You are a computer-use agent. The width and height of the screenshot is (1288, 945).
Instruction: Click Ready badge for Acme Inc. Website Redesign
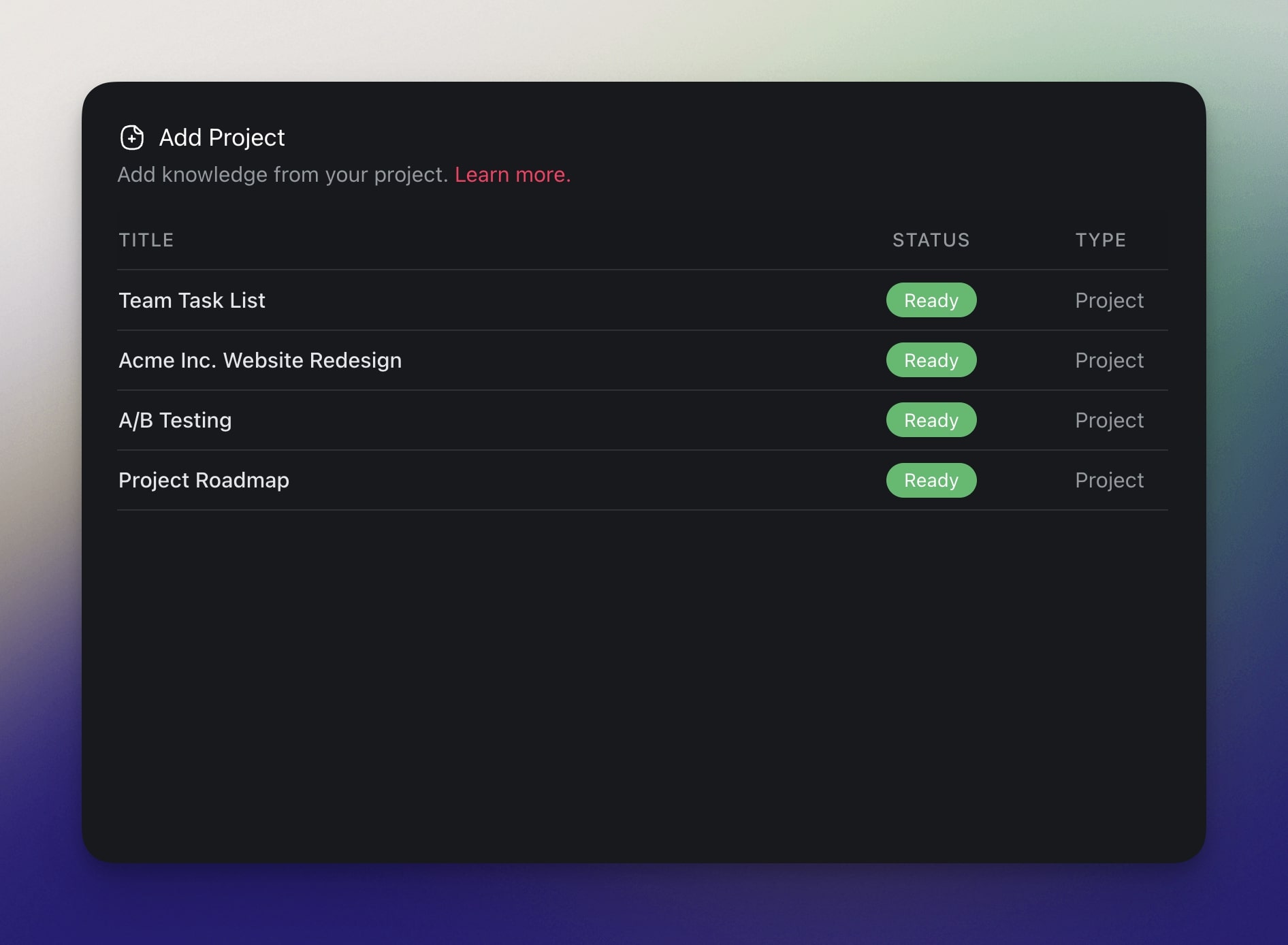pos(931,360)
